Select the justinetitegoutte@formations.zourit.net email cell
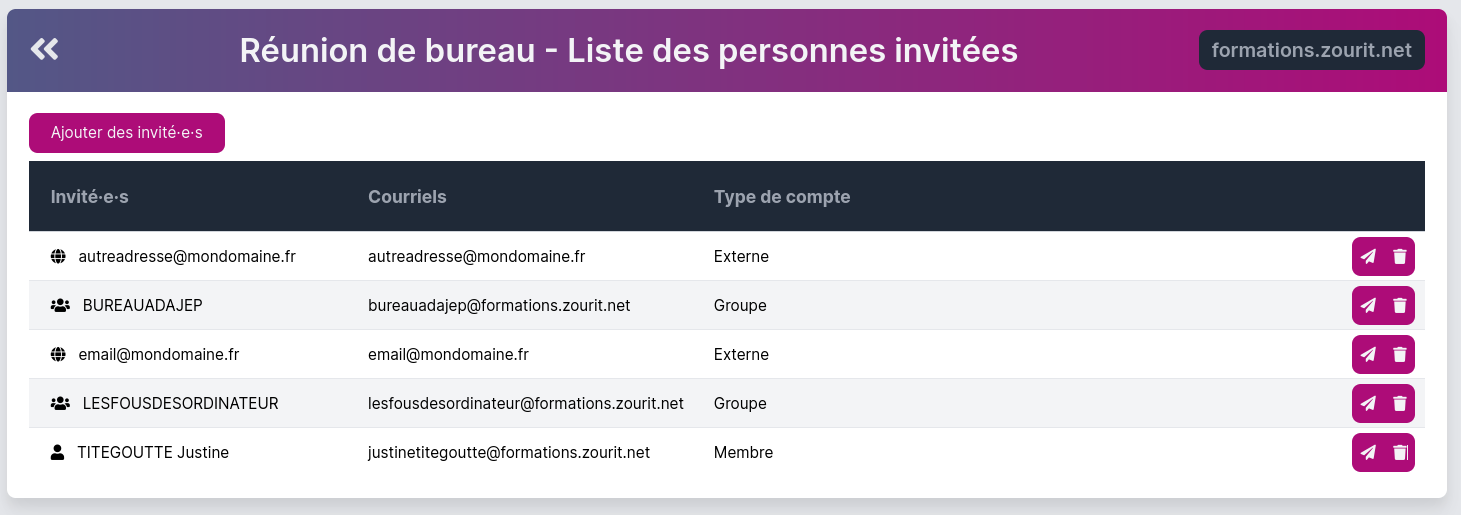 (x=509, y=452)
